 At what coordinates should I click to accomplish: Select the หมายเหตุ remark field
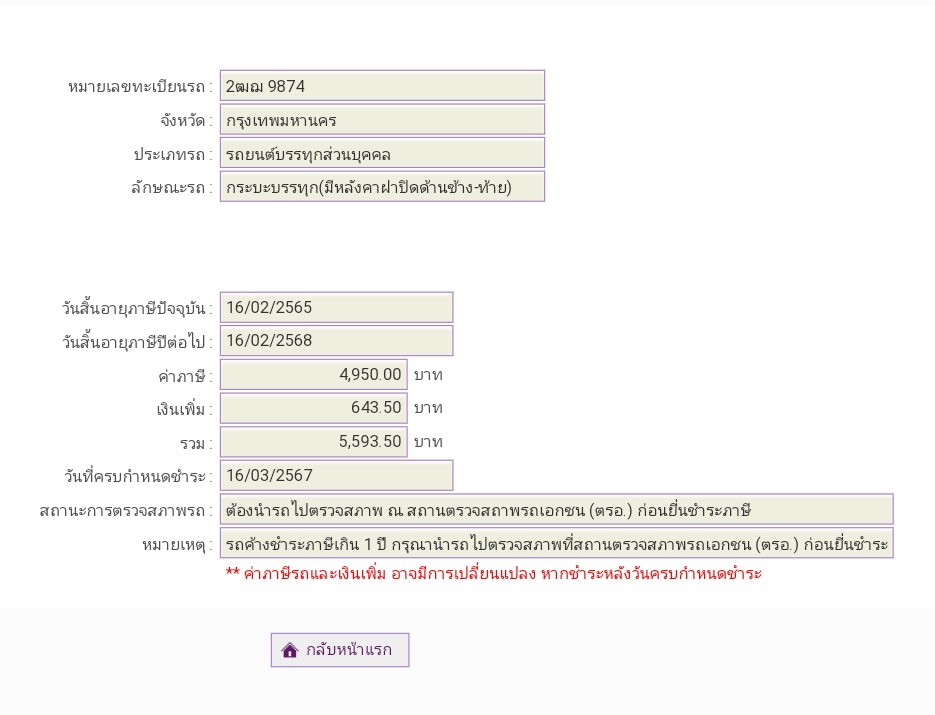click(556, 543)
